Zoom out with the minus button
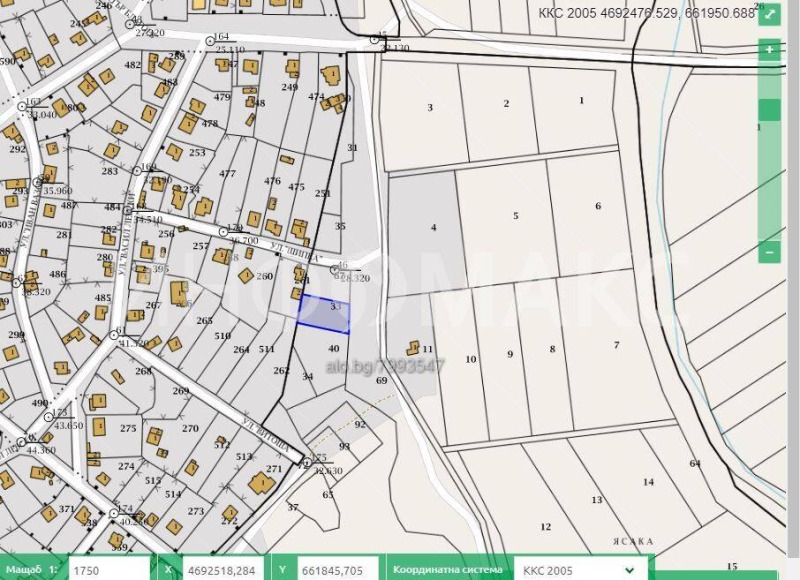This screenshot has width=800, height=580. click(769, 253)
